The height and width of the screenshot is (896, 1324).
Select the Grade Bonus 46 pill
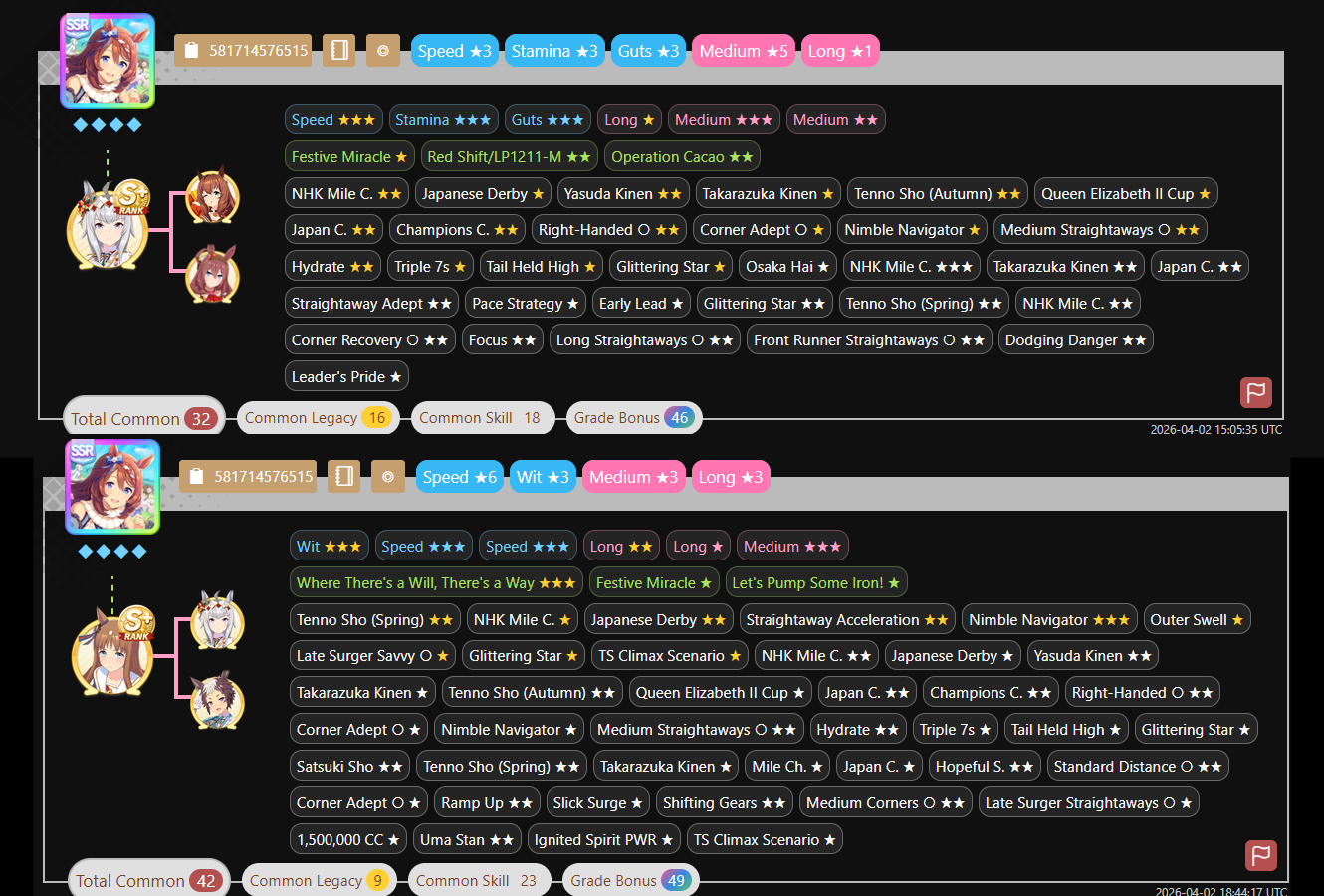(633, 418)
